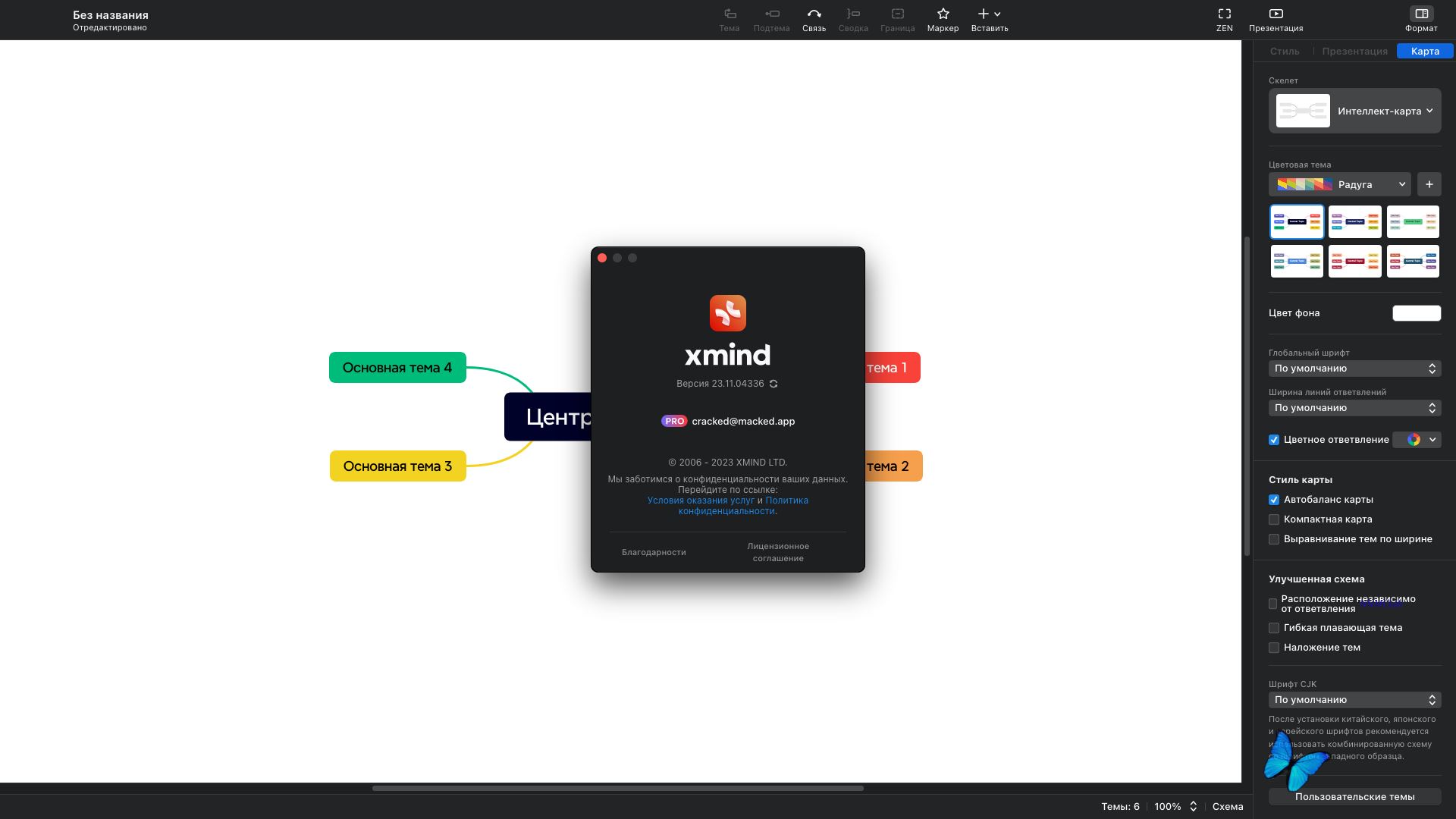Add a new color theme with plus button
Screen dimensions: 1456x819
1429,184
